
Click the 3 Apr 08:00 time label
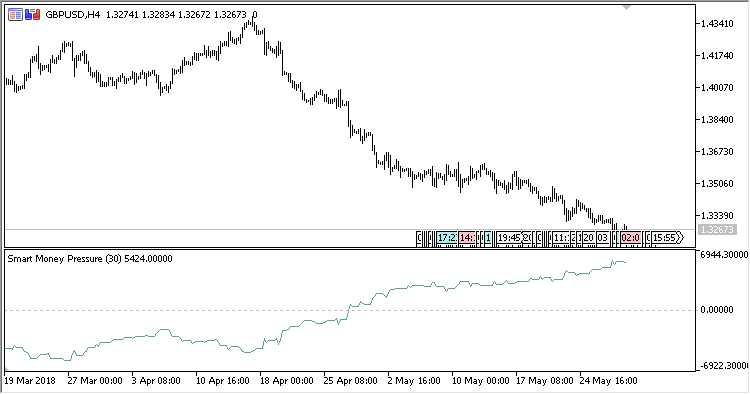click(156, 381)
